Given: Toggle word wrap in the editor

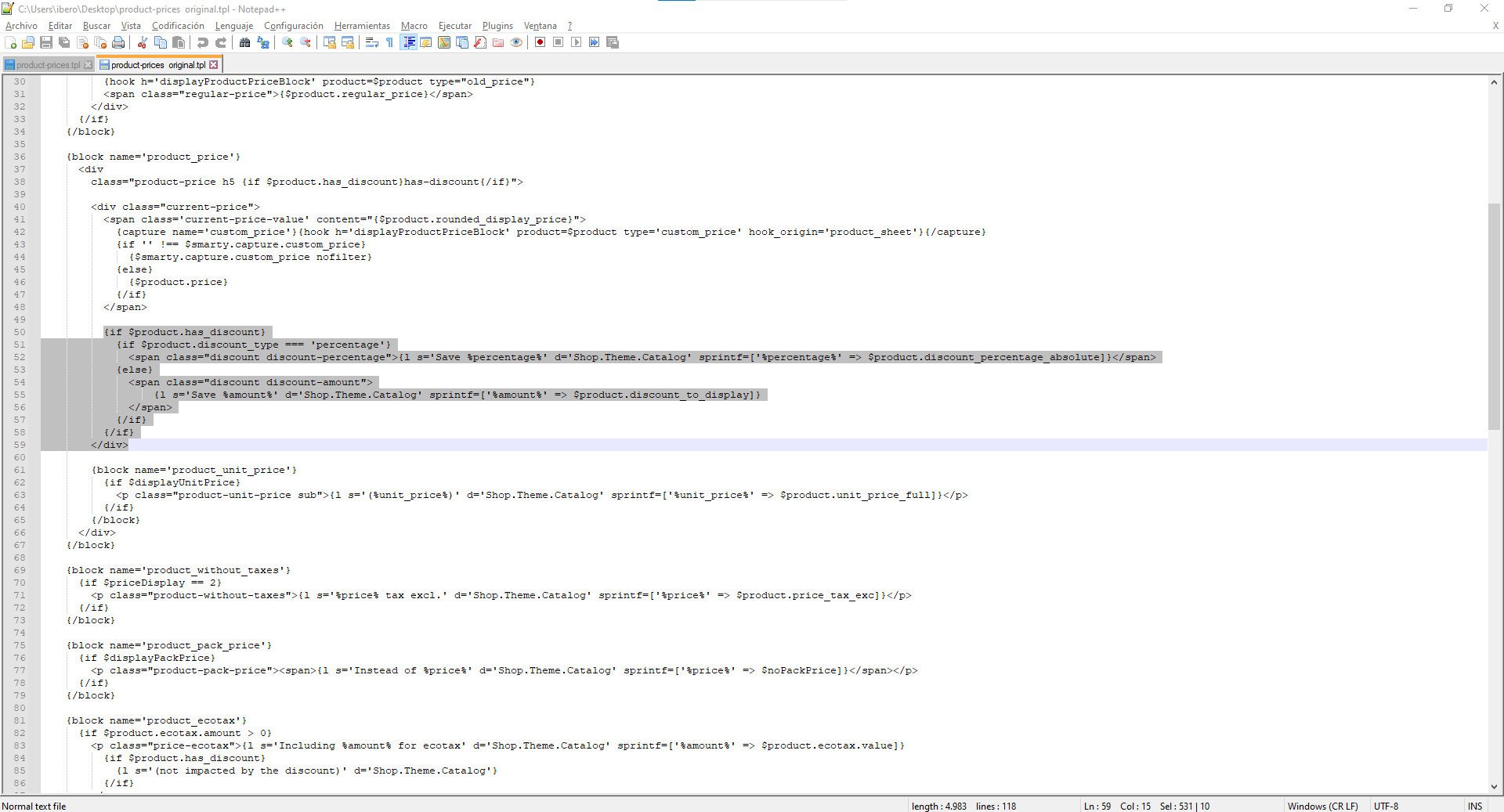Looking at the screenshot, I should pos(372,42).
